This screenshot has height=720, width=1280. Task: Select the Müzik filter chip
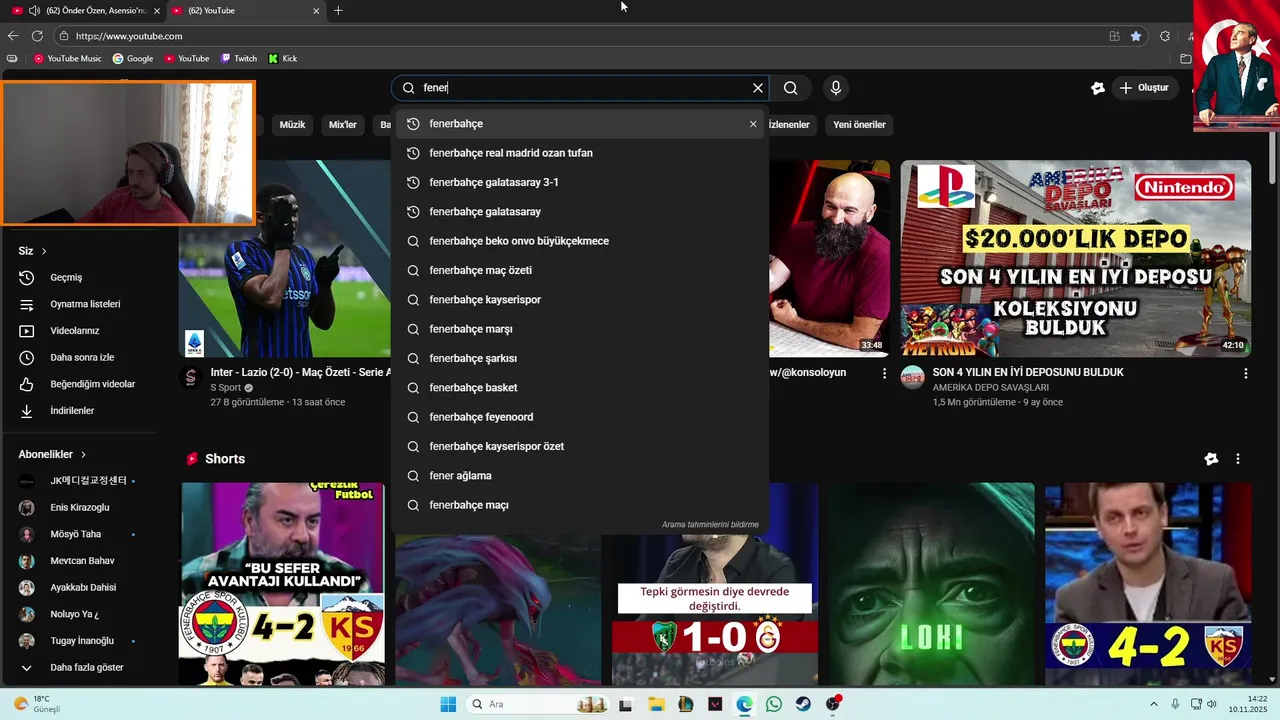point(292,125)
